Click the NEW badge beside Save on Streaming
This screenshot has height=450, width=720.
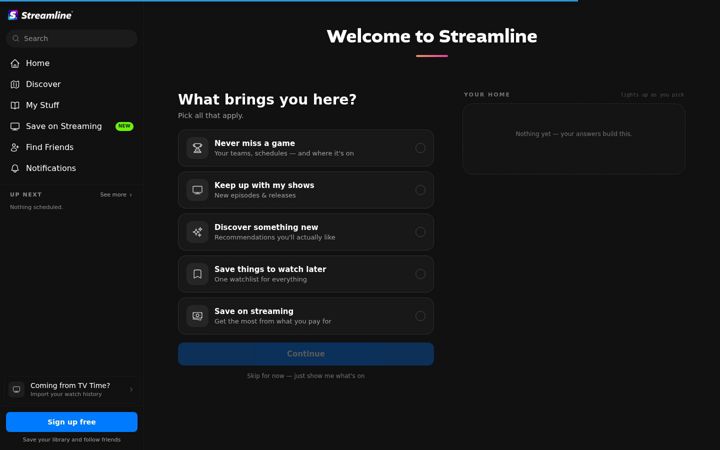pyautogui.click(x=124, y=126)
